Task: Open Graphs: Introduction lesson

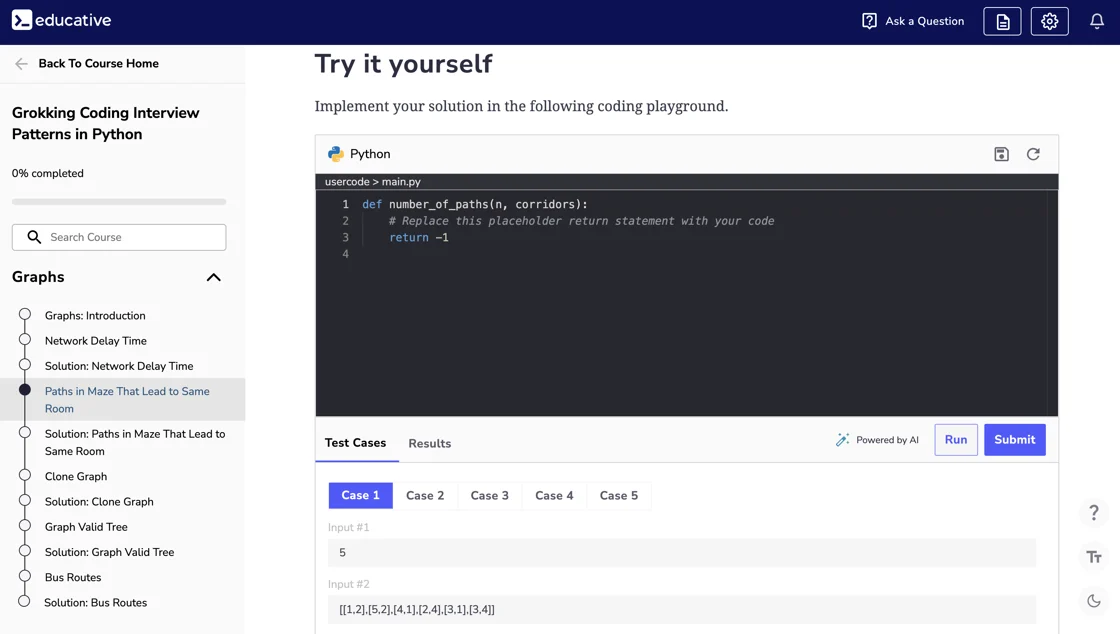Action: click(95, 316)
